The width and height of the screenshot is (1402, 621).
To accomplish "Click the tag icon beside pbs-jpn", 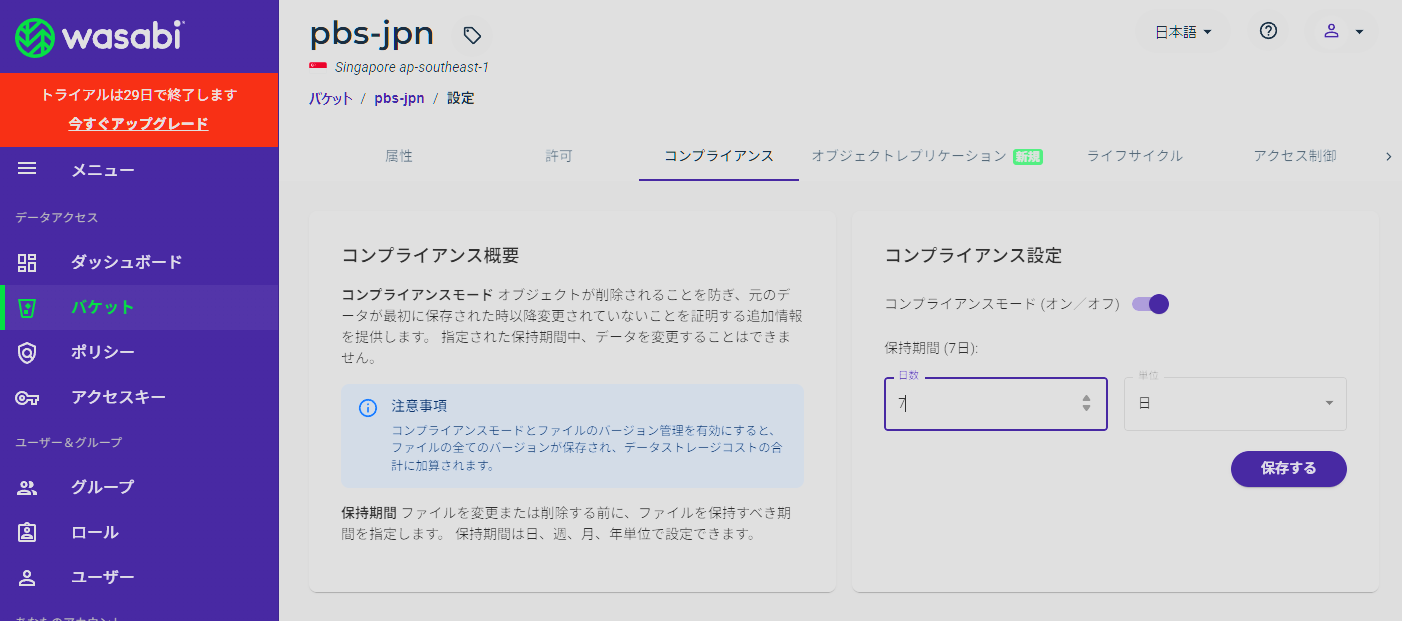I will (x=472, y=35).
